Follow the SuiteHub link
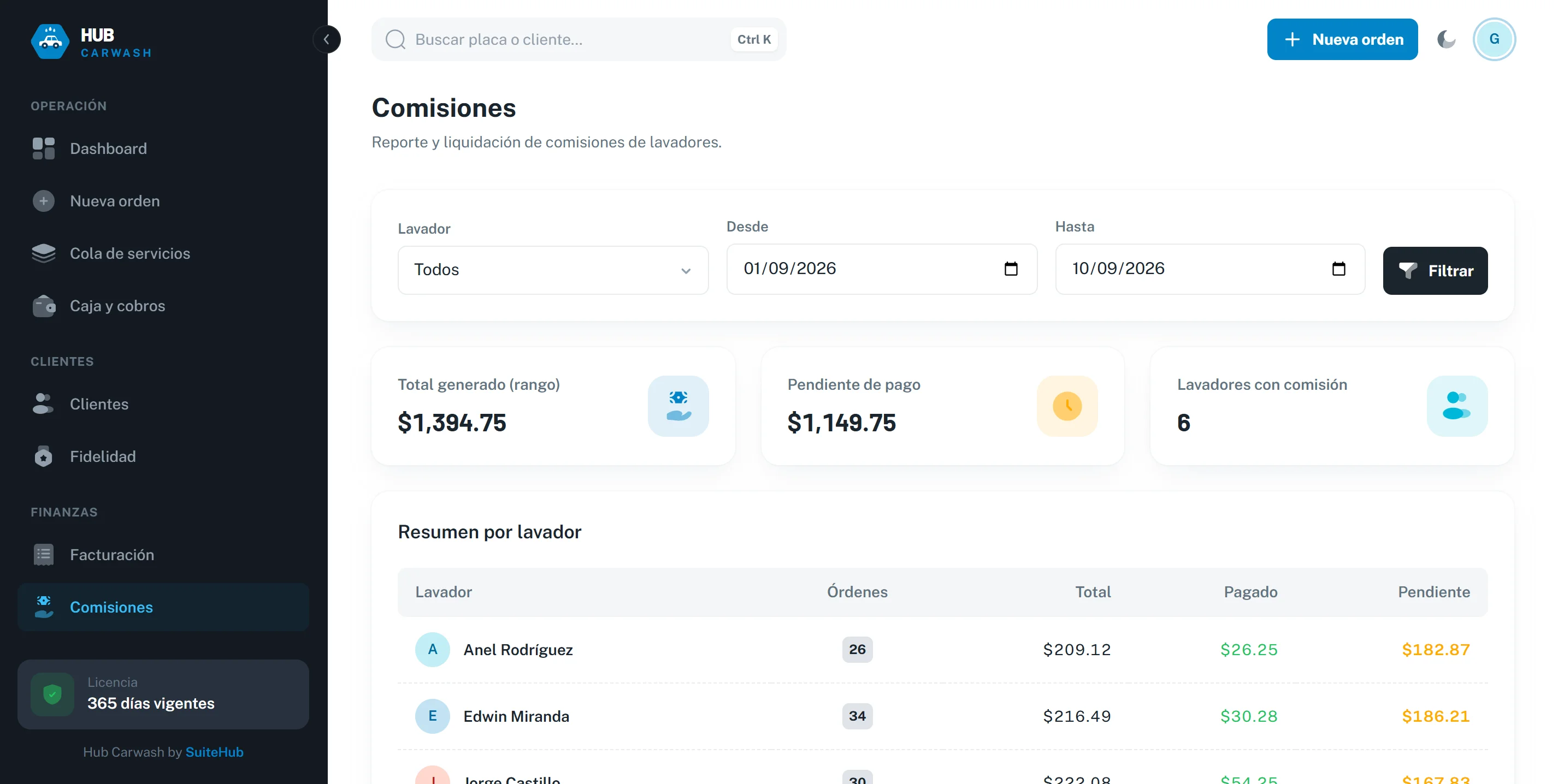1558x784 pixels. pos(214,752)
